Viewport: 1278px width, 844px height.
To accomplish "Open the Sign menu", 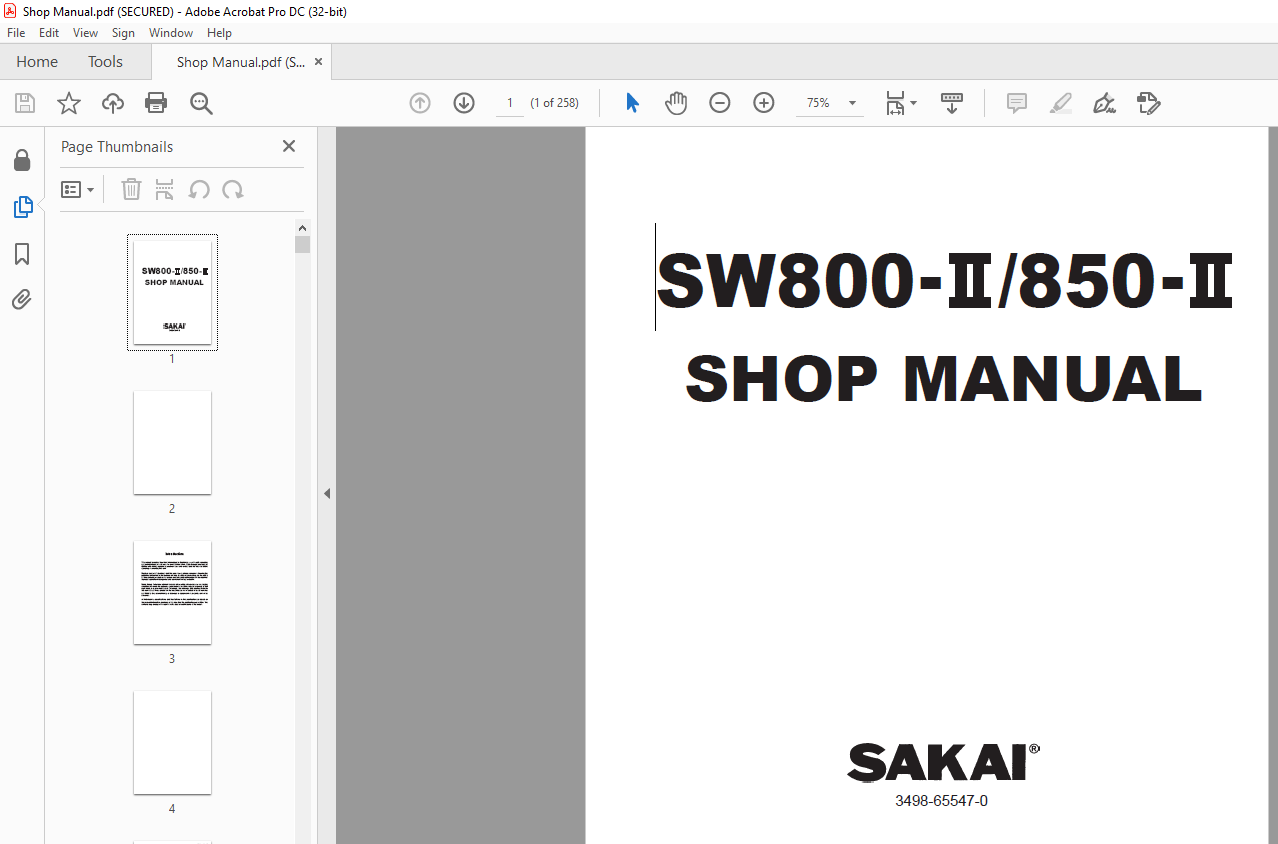I will click(123, 33).
